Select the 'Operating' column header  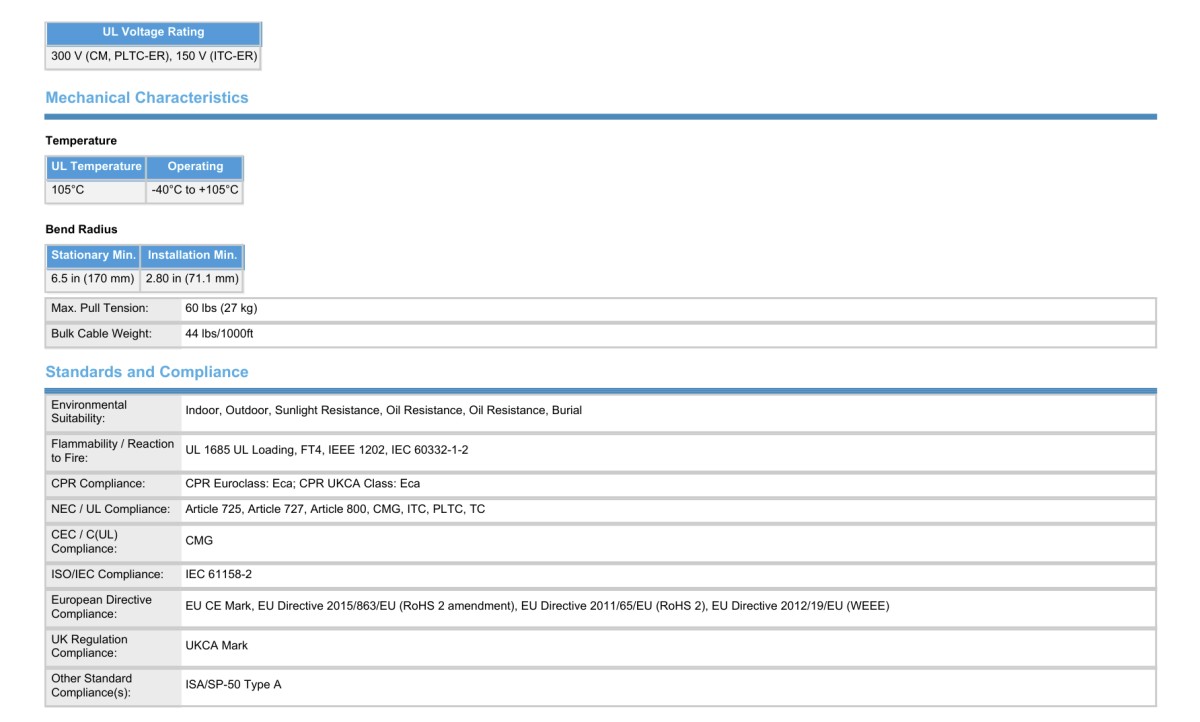coord(195,167)
